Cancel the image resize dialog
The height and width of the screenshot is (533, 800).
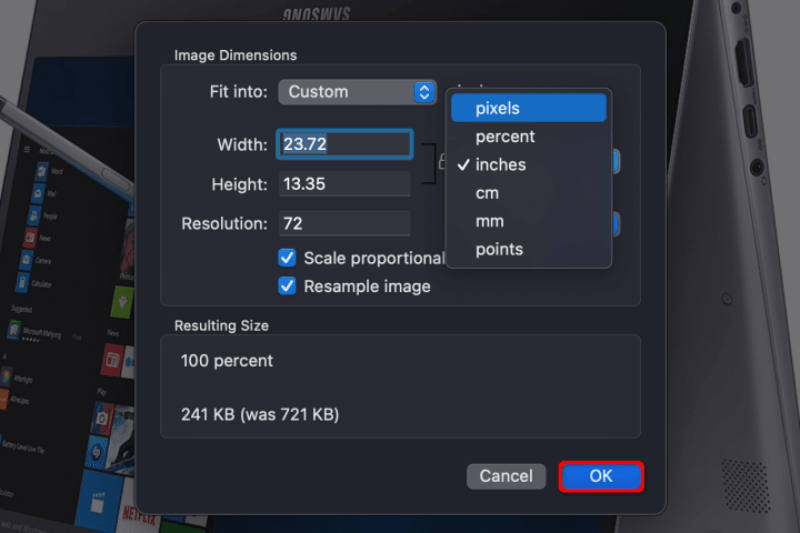pos(506,476)
